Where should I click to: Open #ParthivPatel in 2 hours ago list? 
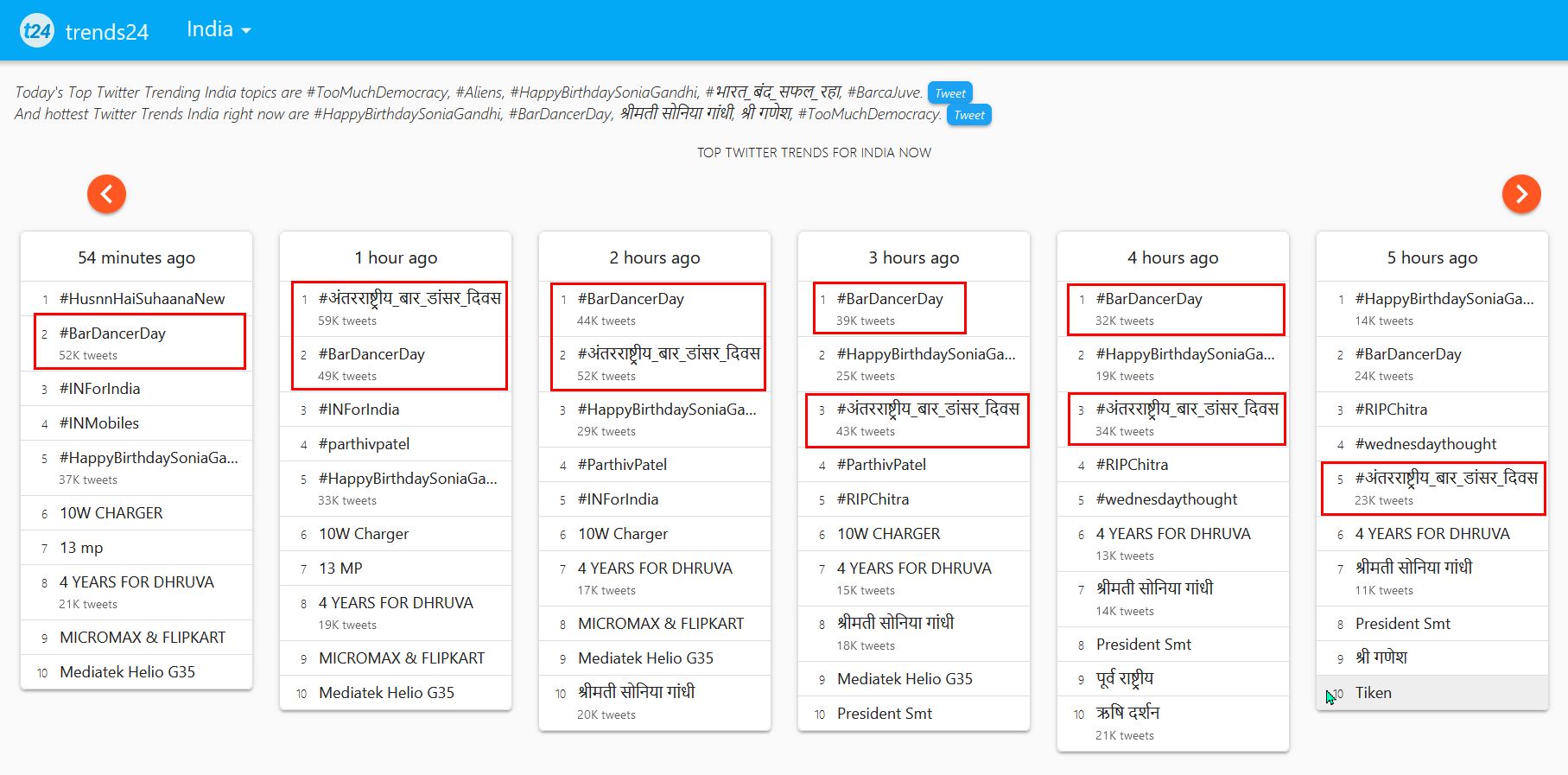click(622, 465)
